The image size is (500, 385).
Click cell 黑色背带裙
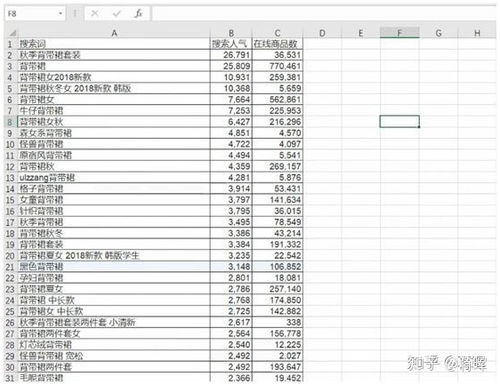[x=114, y=267]
